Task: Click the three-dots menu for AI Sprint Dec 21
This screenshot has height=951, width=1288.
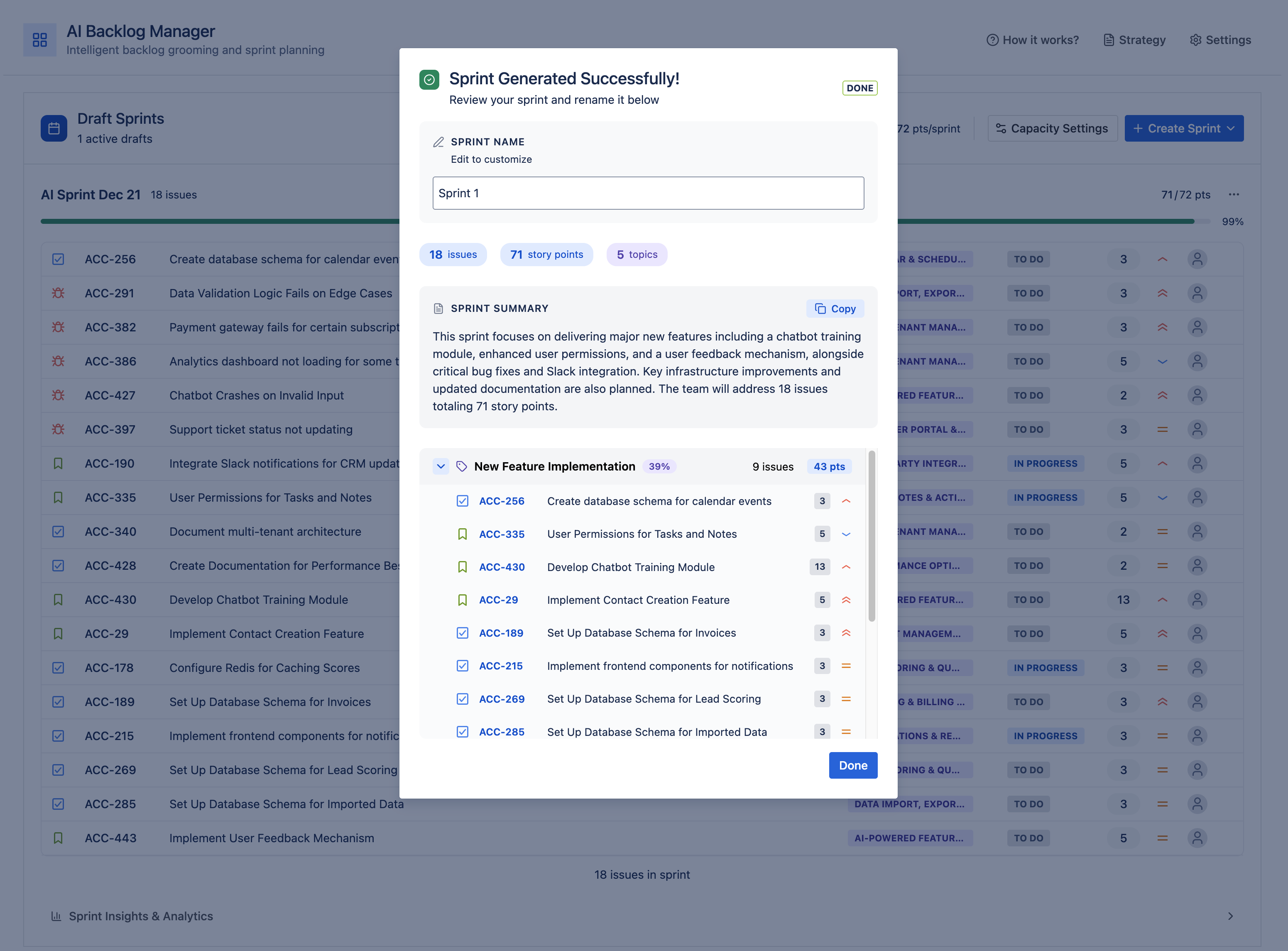Action: (x=1234, y=195)
